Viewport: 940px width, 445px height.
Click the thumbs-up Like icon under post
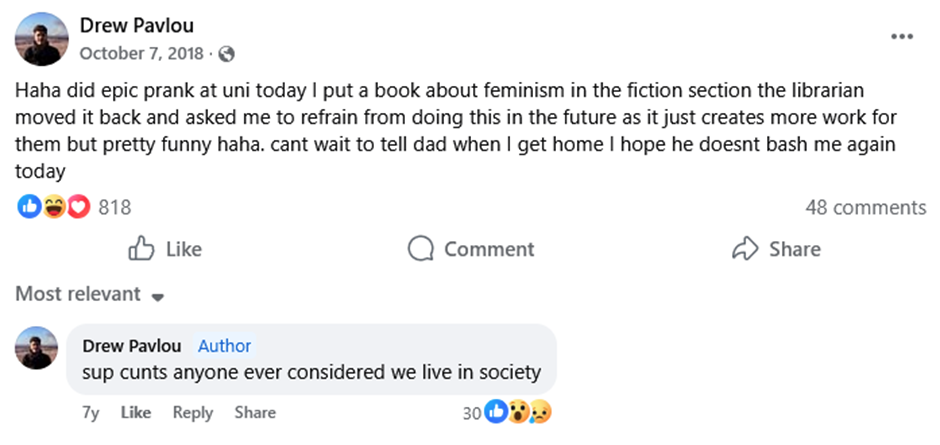click(143, 248)
